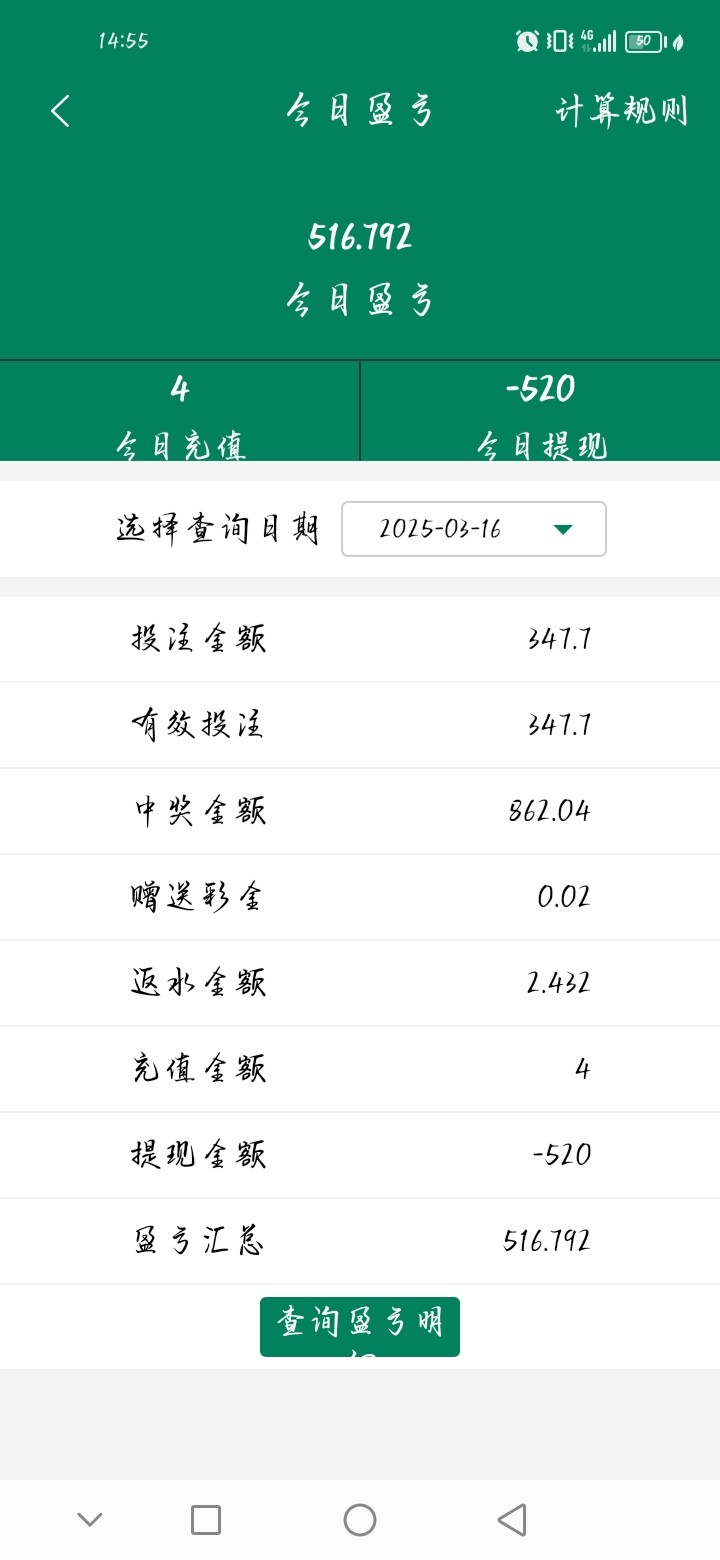Tap the battery indicator icon
The height and width of the screenshot is (1560, 720).
pyautogui.click(x=644, y=41)
